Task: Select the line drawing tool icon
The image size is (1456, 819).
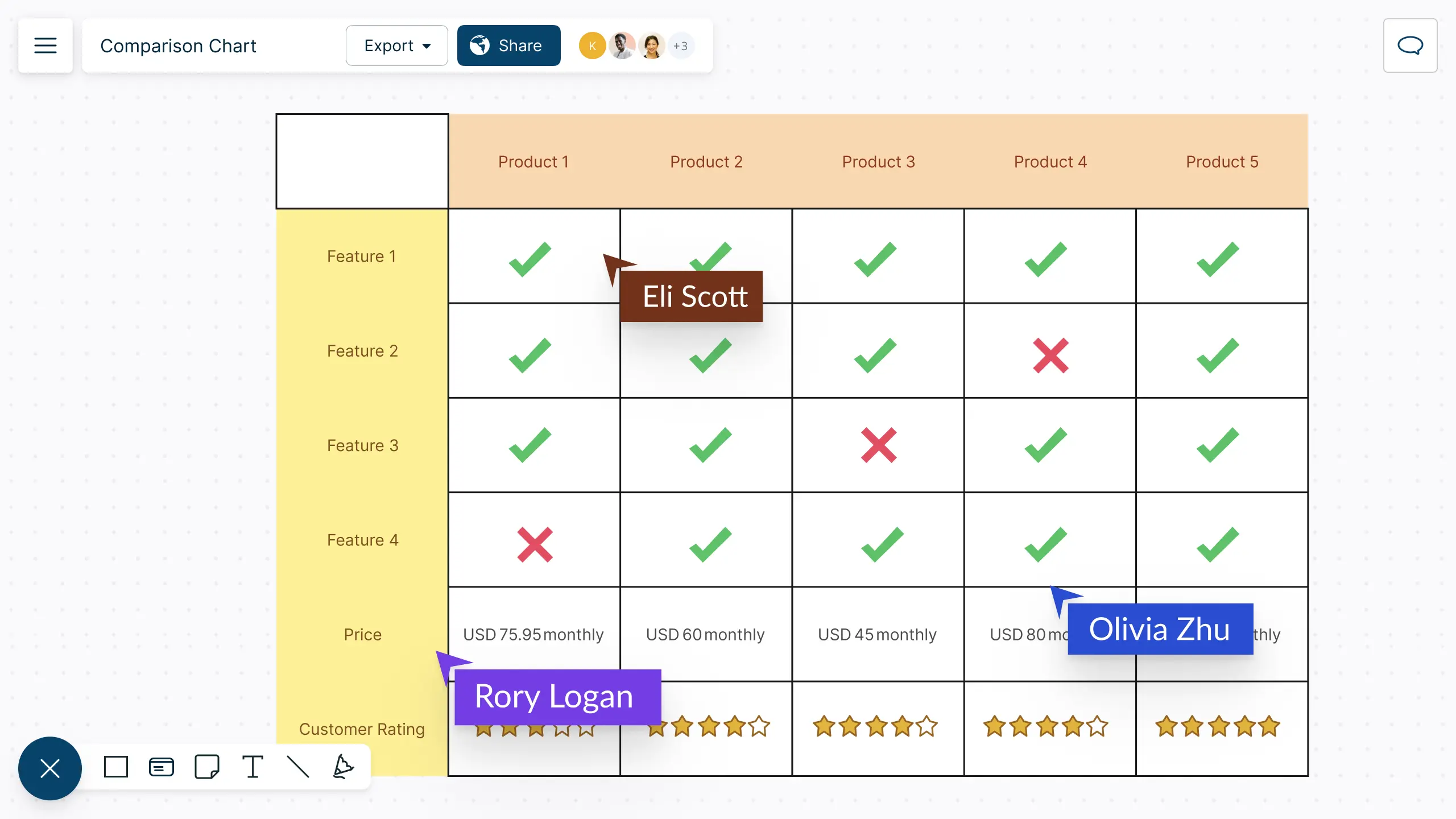Action: [x=298, y=768]
